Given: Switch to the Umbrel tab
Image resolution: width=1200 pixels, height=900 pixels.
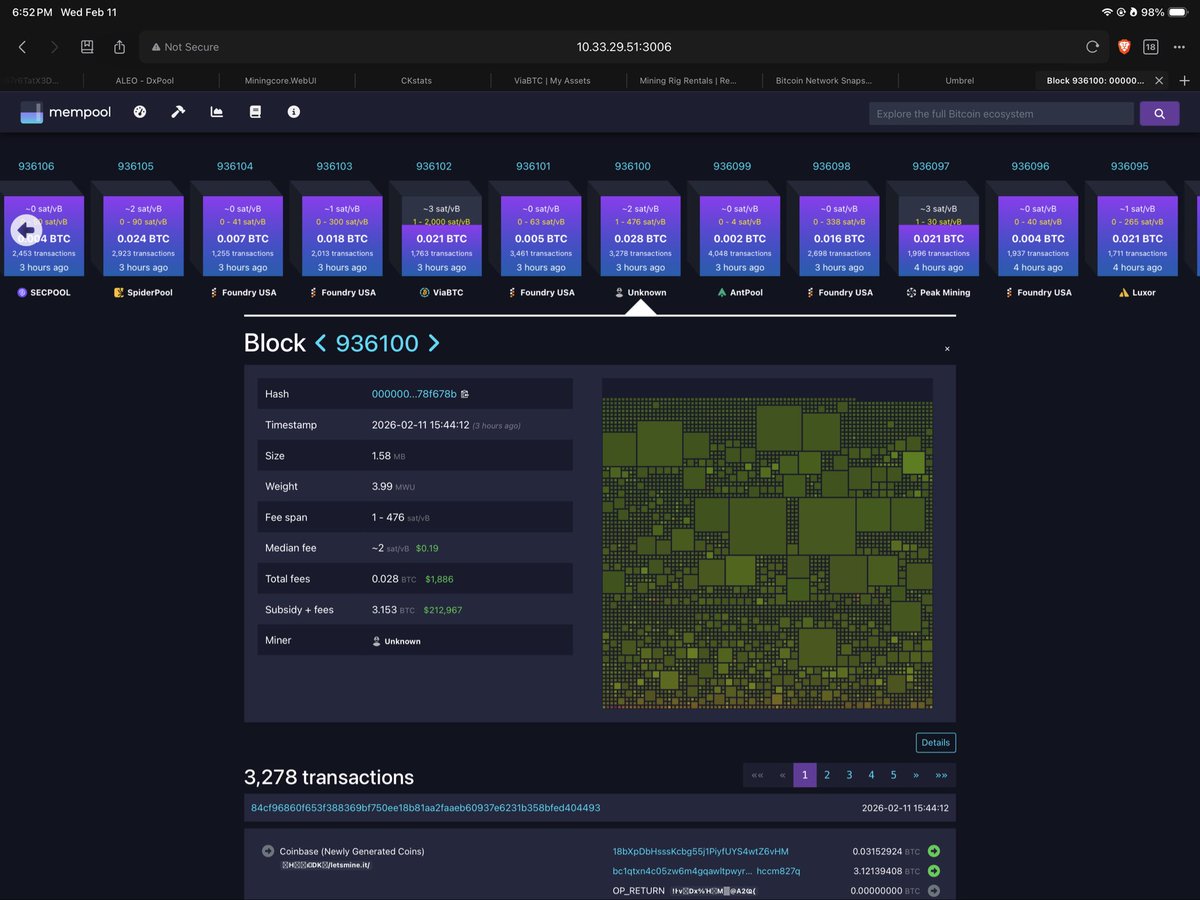Looking at the screenshot, I should (x=959, y=80).
